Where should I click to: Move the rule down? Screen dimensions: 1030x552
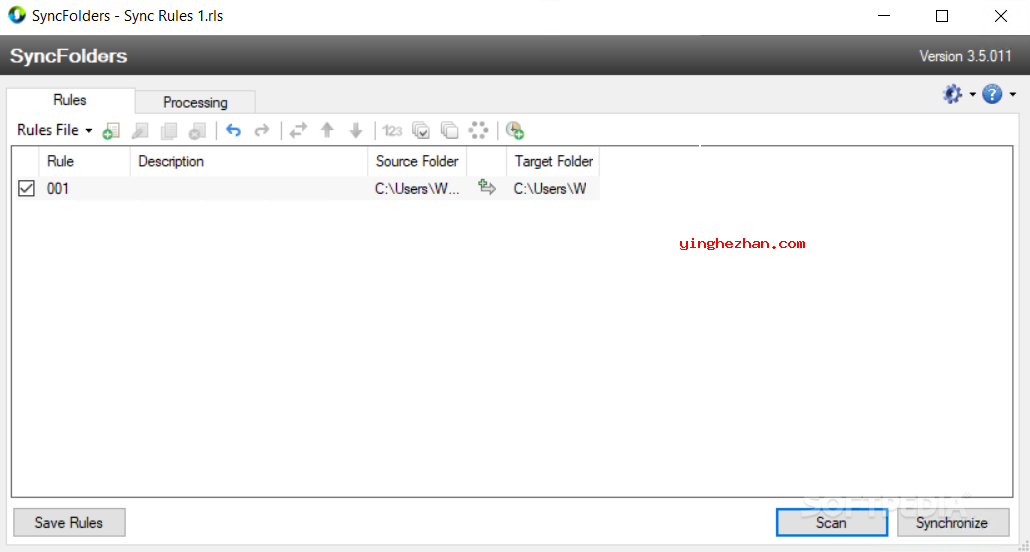point(356,130)
